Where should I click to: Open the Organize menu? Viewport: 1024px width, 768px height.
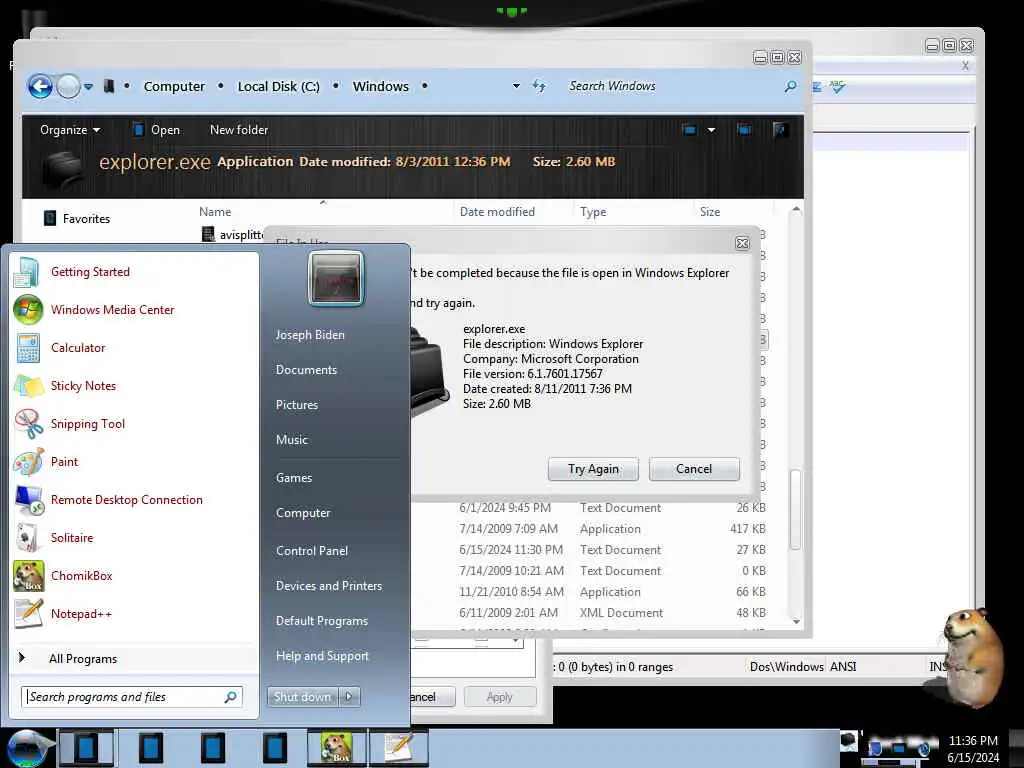pos(70,130)
